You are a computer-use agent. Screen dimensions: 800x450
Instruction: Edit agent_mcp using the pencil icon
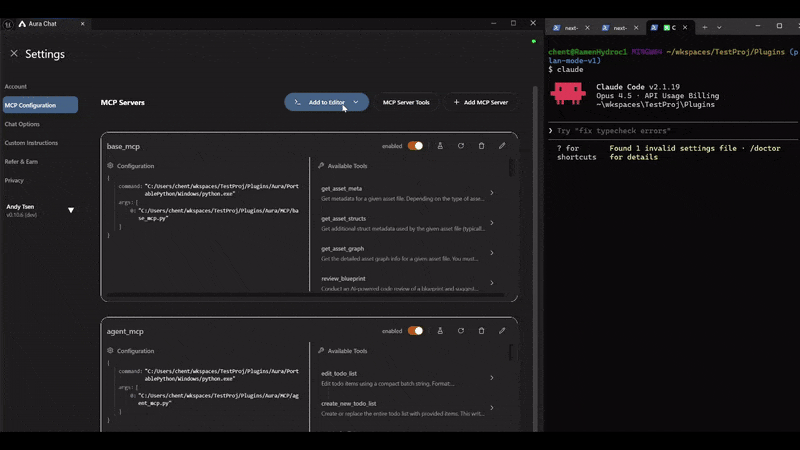coord(502,331)
